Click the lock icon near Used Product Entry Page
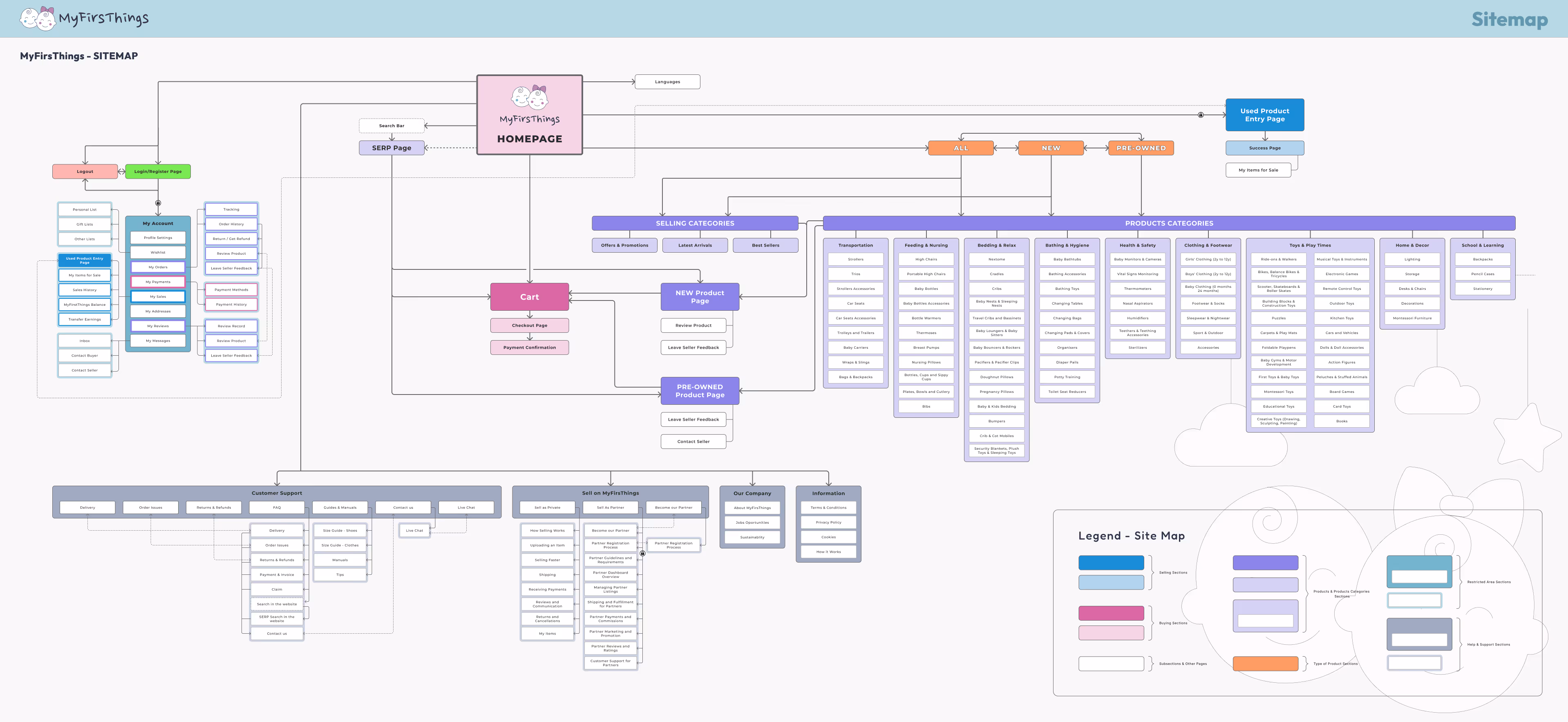The width and height of the screenshot is (1568, 722). (1200, 115)
